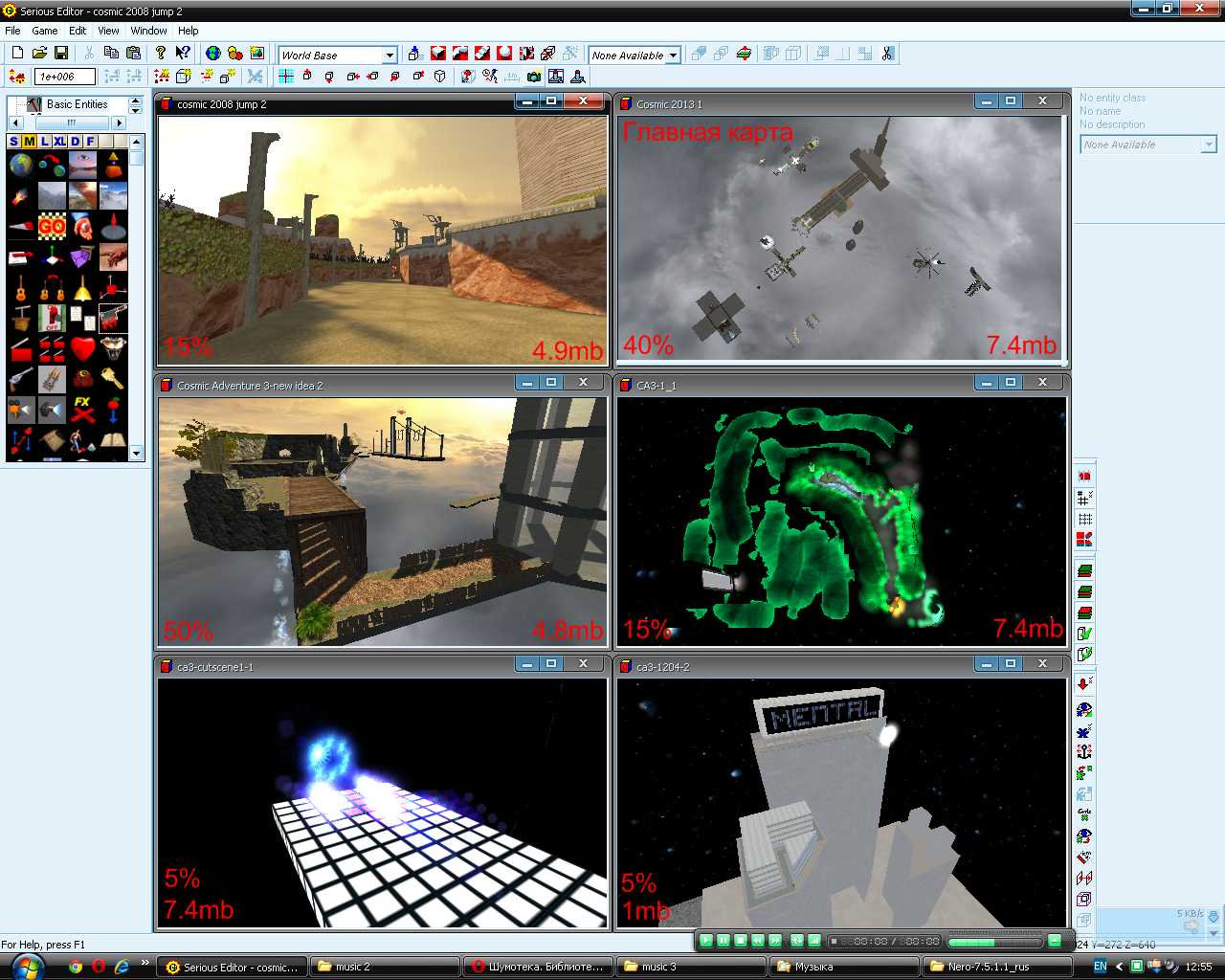Select the on/off switch entity
This screenshot has width=1225, height=980.
pyautogui.click(x=52, y=319)
